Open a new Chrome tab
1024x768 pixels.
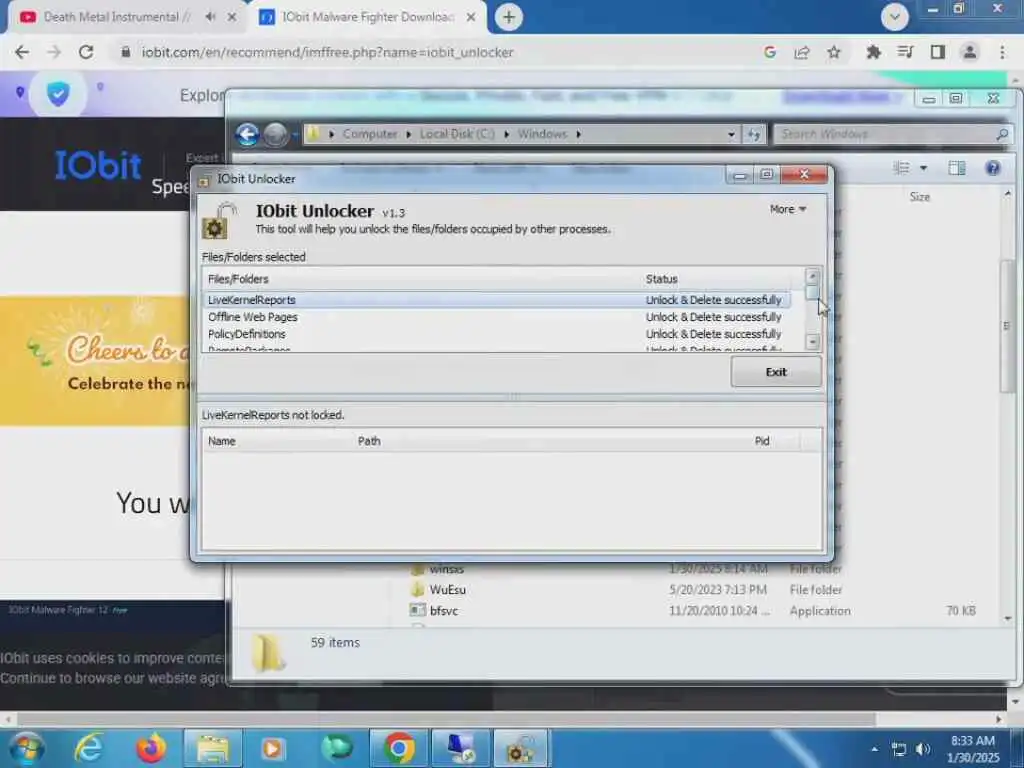tap(509, 17)
